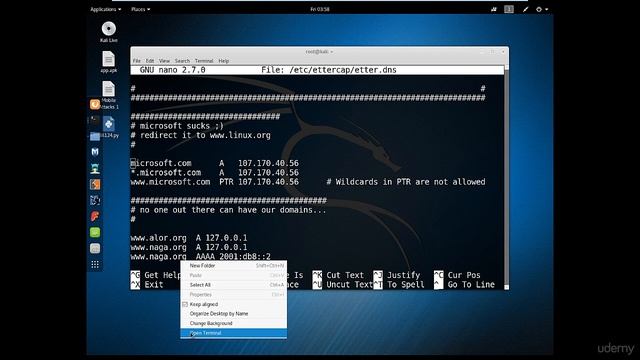Choose Change Background in context menu

233,323
